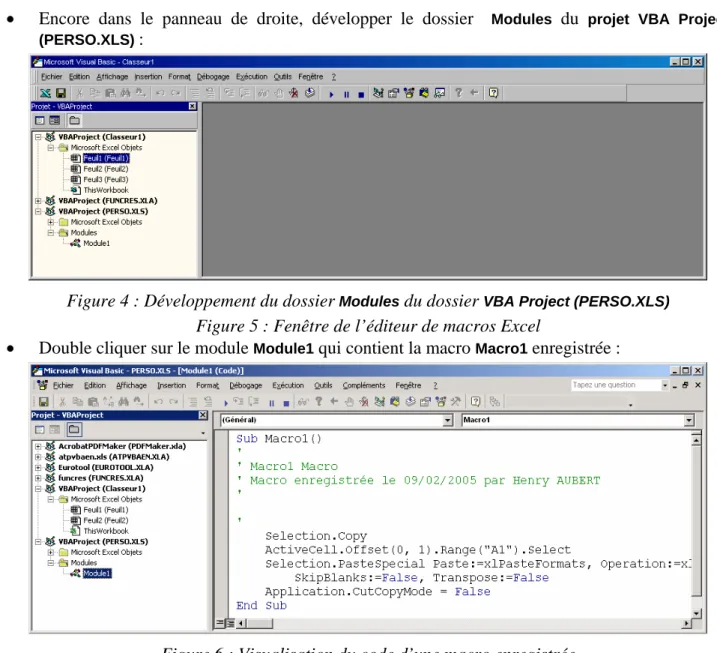Image resolution: width=717 pixels, height=653 pixels.
Task: Click View Code button in PERSO.XLS project panel
Action: click(x=40, y=429)
